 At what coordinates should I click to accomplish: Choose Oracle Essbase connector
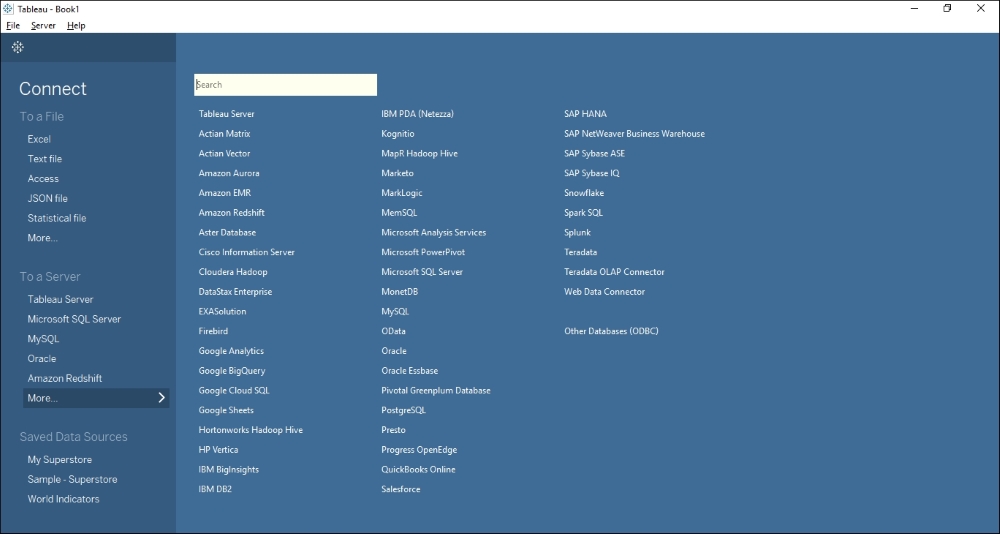409,371
